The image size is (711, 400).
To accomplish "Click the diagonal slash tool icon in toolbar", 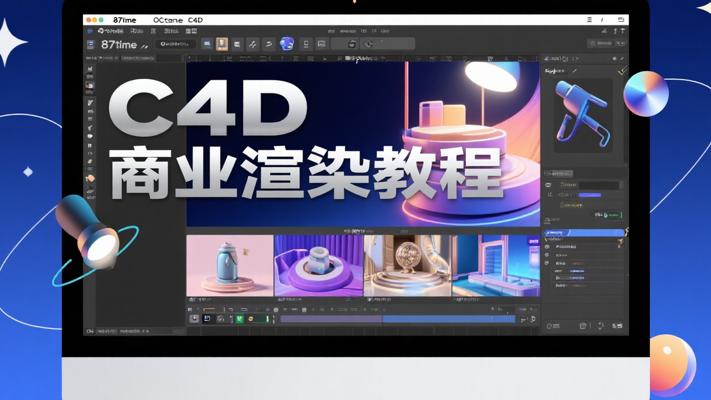I will 253,44.
